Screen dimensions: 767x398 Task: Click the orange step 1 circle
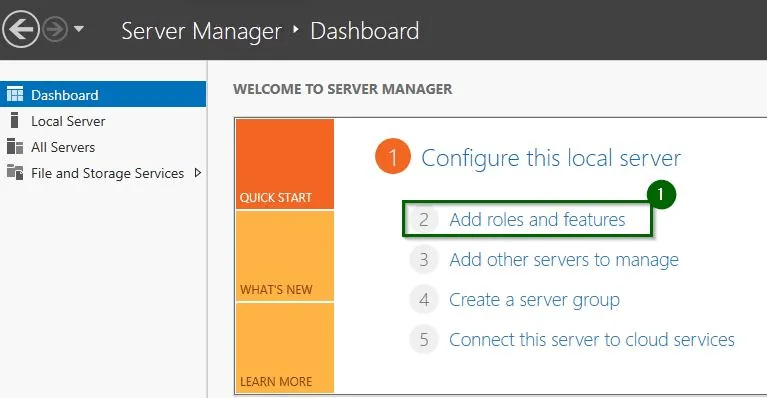click(x=393, y=157)
